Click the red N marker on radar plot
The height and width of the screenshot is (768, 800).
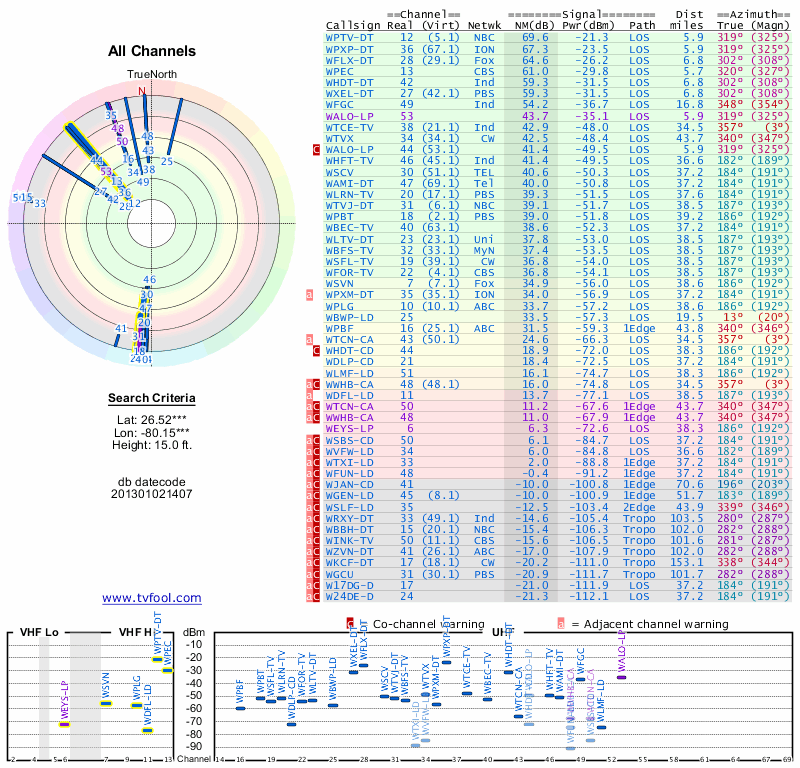click(142, 91)
